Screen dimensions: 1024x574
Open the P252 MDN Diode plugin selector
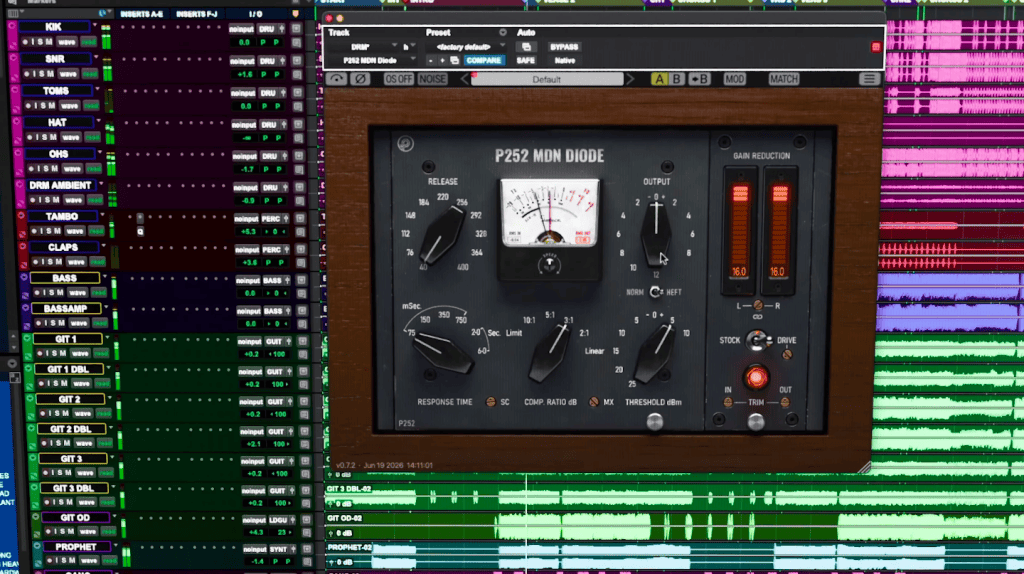372,60
